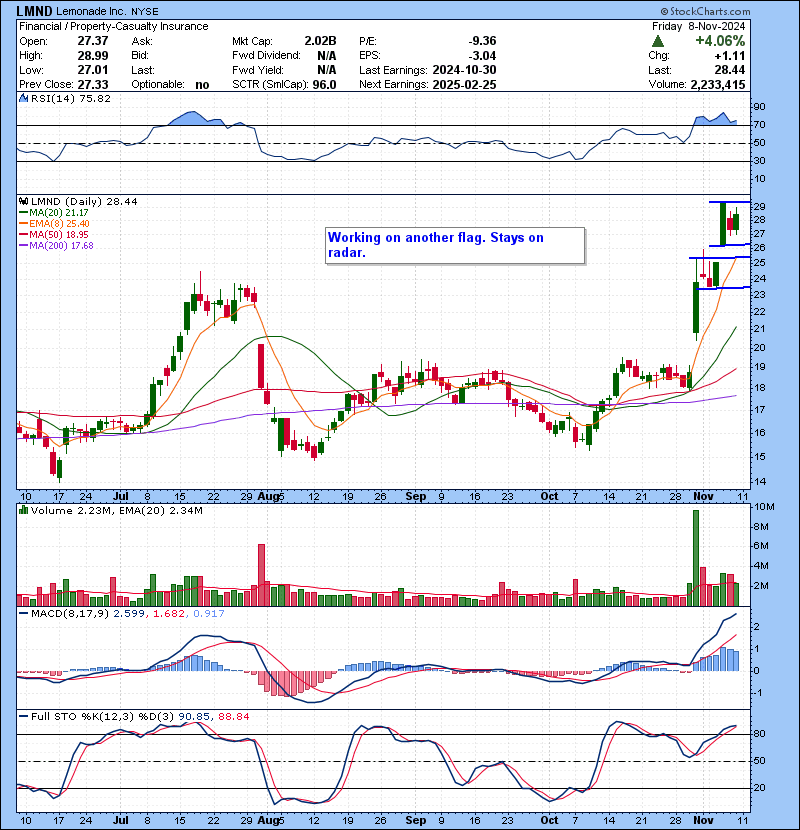The image size is (800, 830).
Task: Click the RSI indicator icon beside RSI(14)
Action: pos(23,98)
